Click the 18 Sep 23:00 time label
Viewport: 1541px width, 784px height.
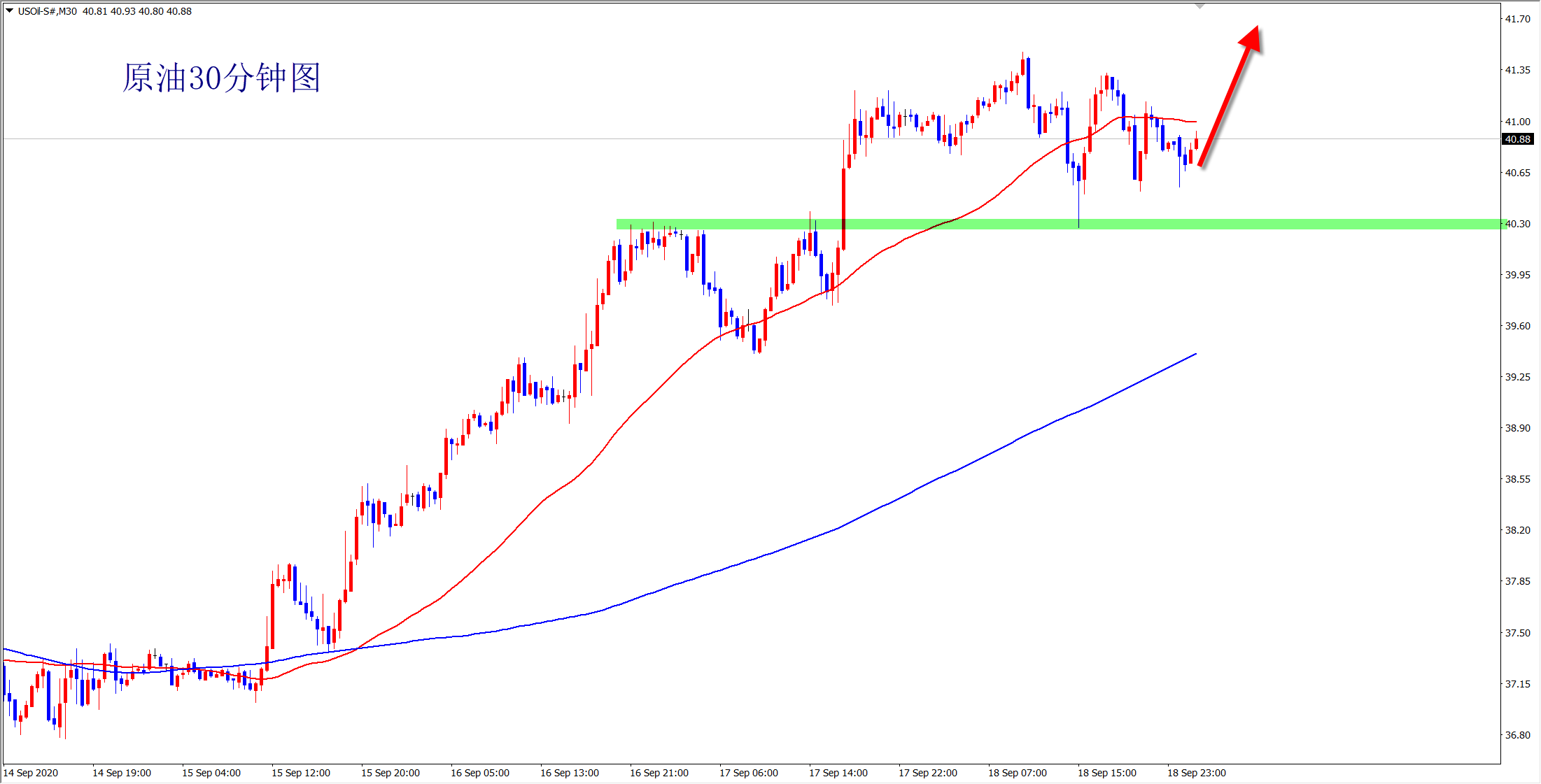1196,773
